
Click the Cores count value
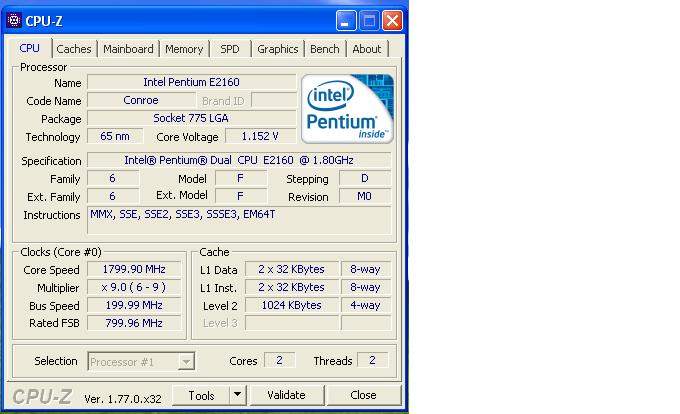279,360
